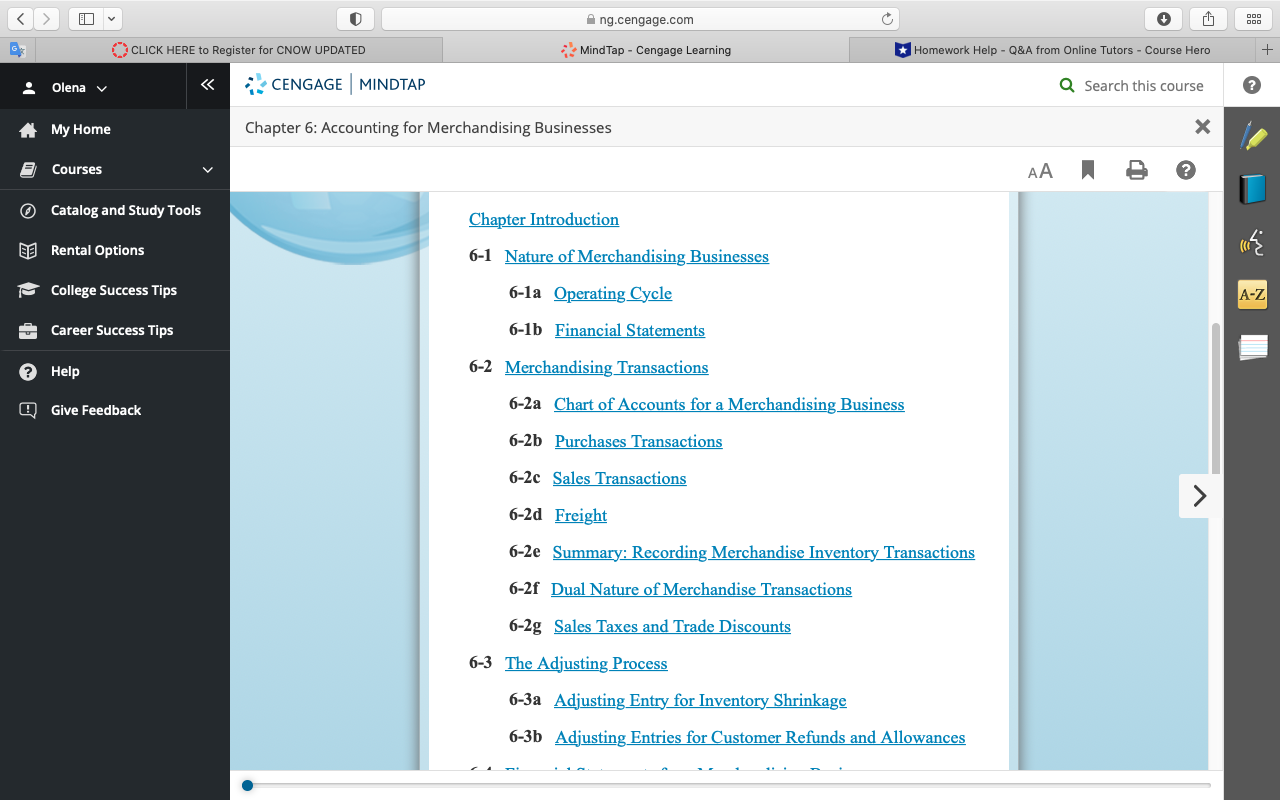Image resolution: width=1280 pixels, height=800 pixels.
Task: Select the MindTap - Cengage Learning tab
Action: pos(646,50)
